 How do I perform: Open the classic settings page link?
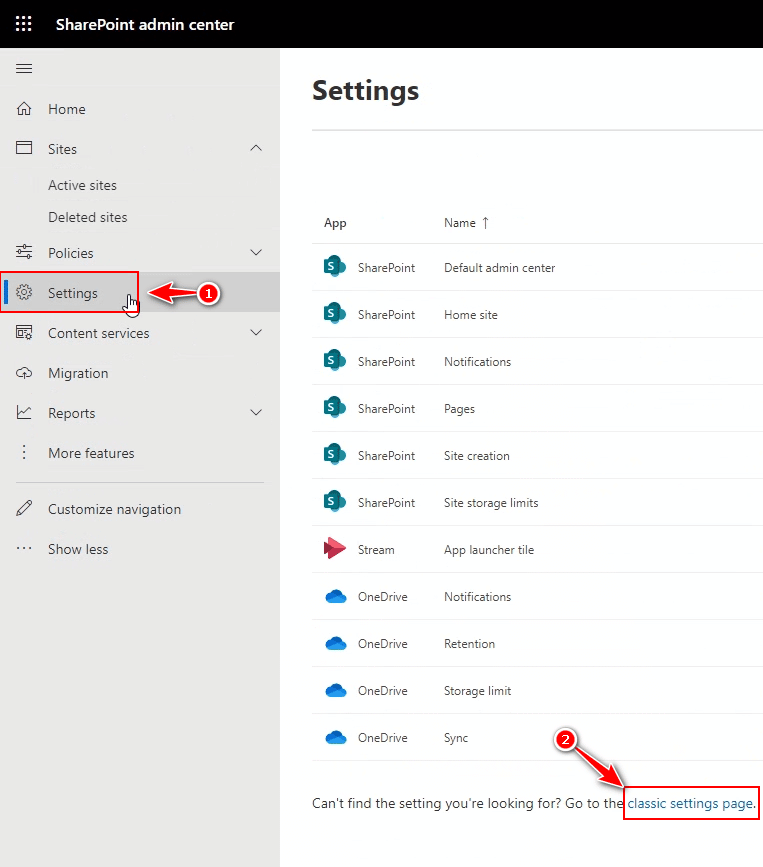pyautogui.click(x=690, y=803)
